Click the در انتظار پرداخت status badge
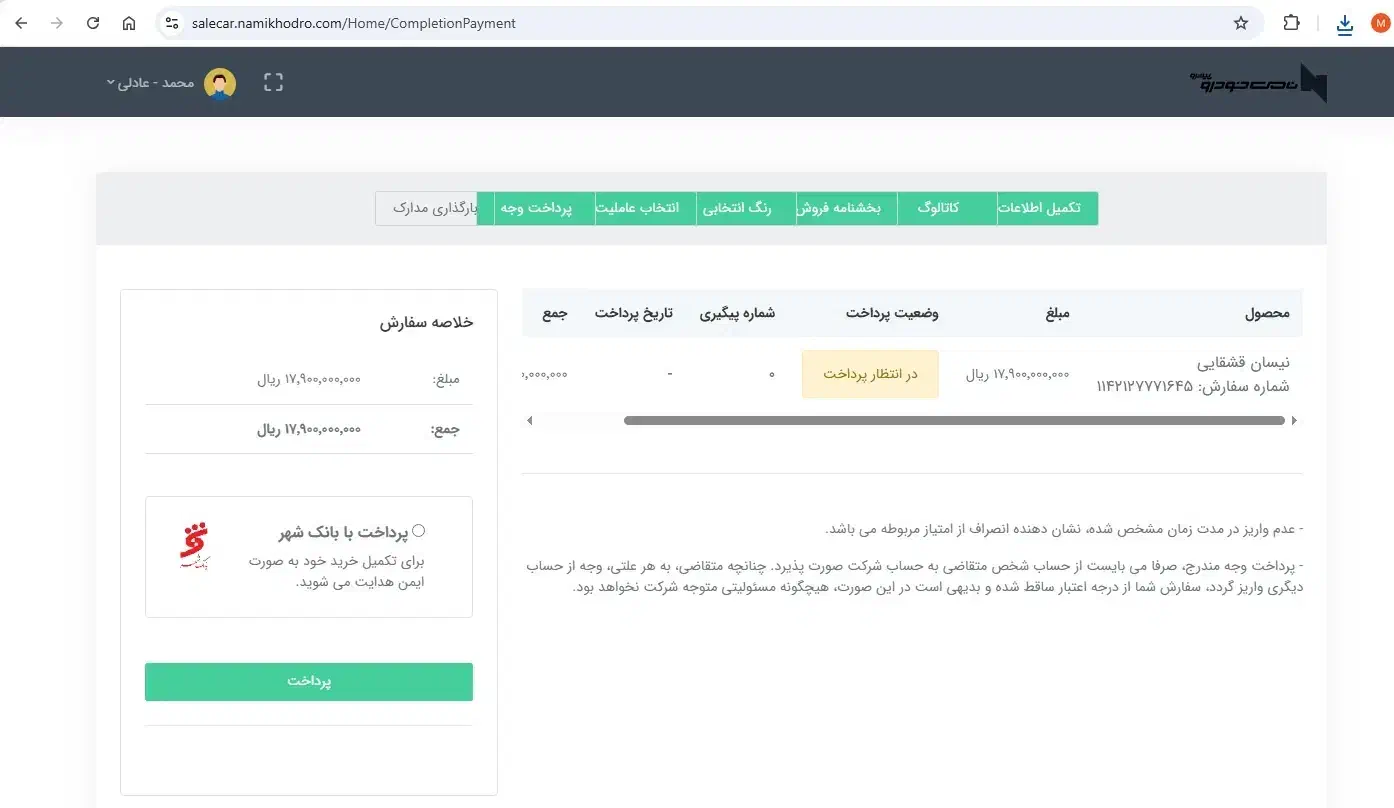The width and height of the screenshot is (1394, 808). 870,374
